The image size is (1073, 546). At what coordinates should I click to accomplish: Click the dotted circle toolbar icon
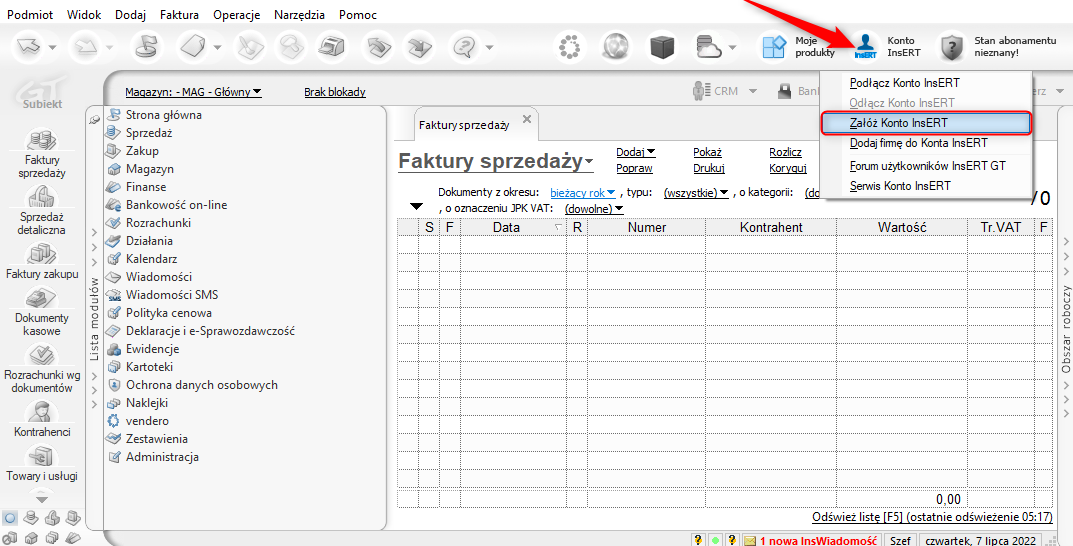[x=569, y=47]
